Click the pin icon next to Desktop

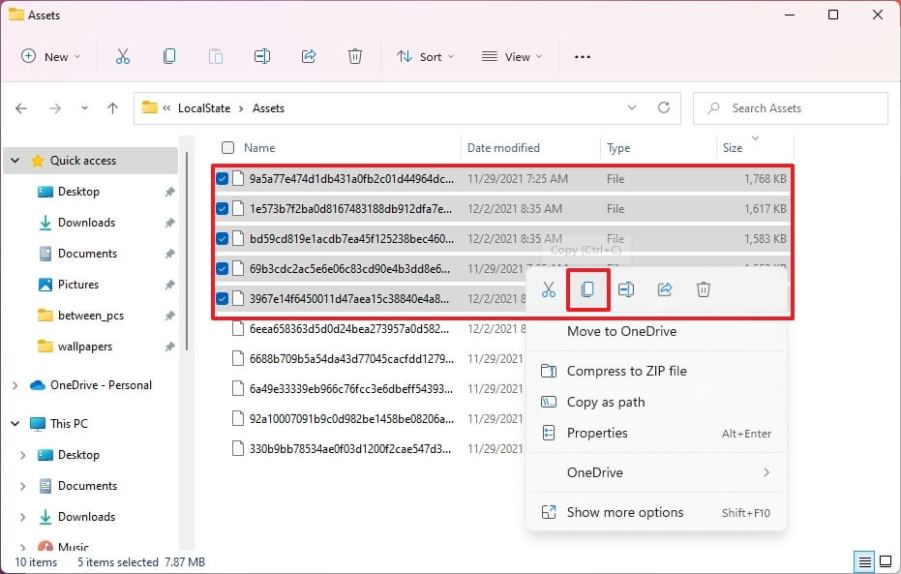[170, 192]
